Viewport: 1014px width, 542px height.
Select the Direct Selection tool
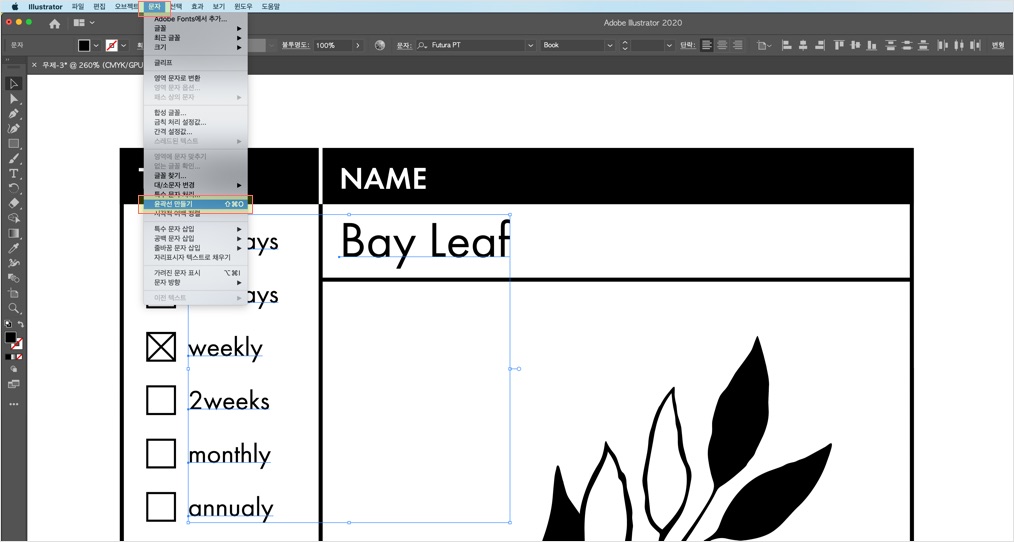[x=14, y=98]
